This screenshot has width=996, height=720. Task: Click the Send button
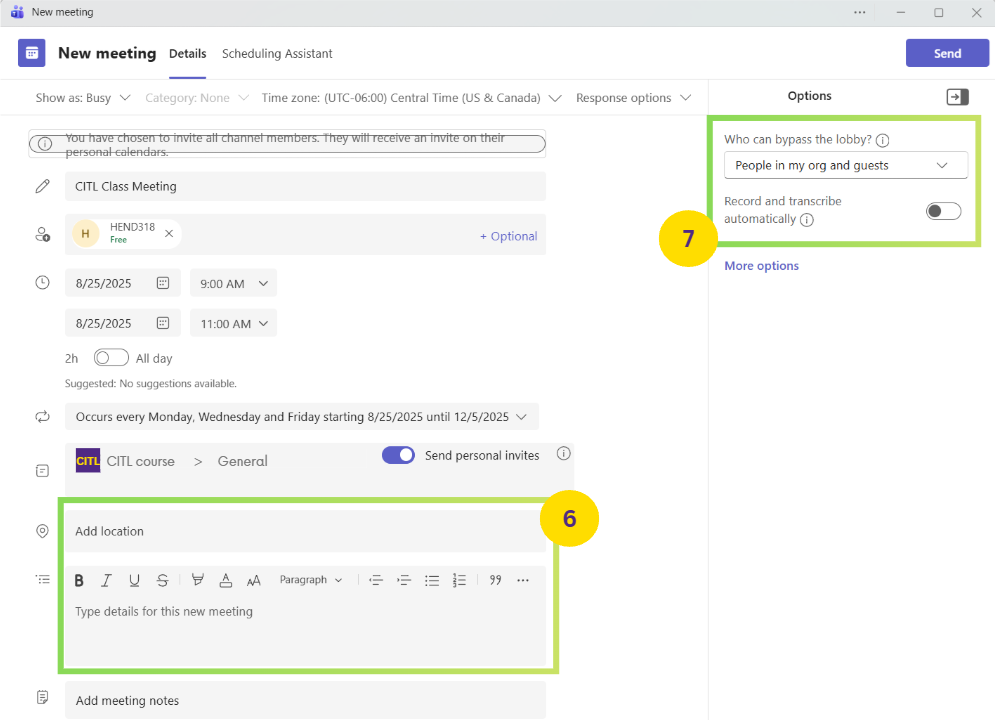[946, 52]
